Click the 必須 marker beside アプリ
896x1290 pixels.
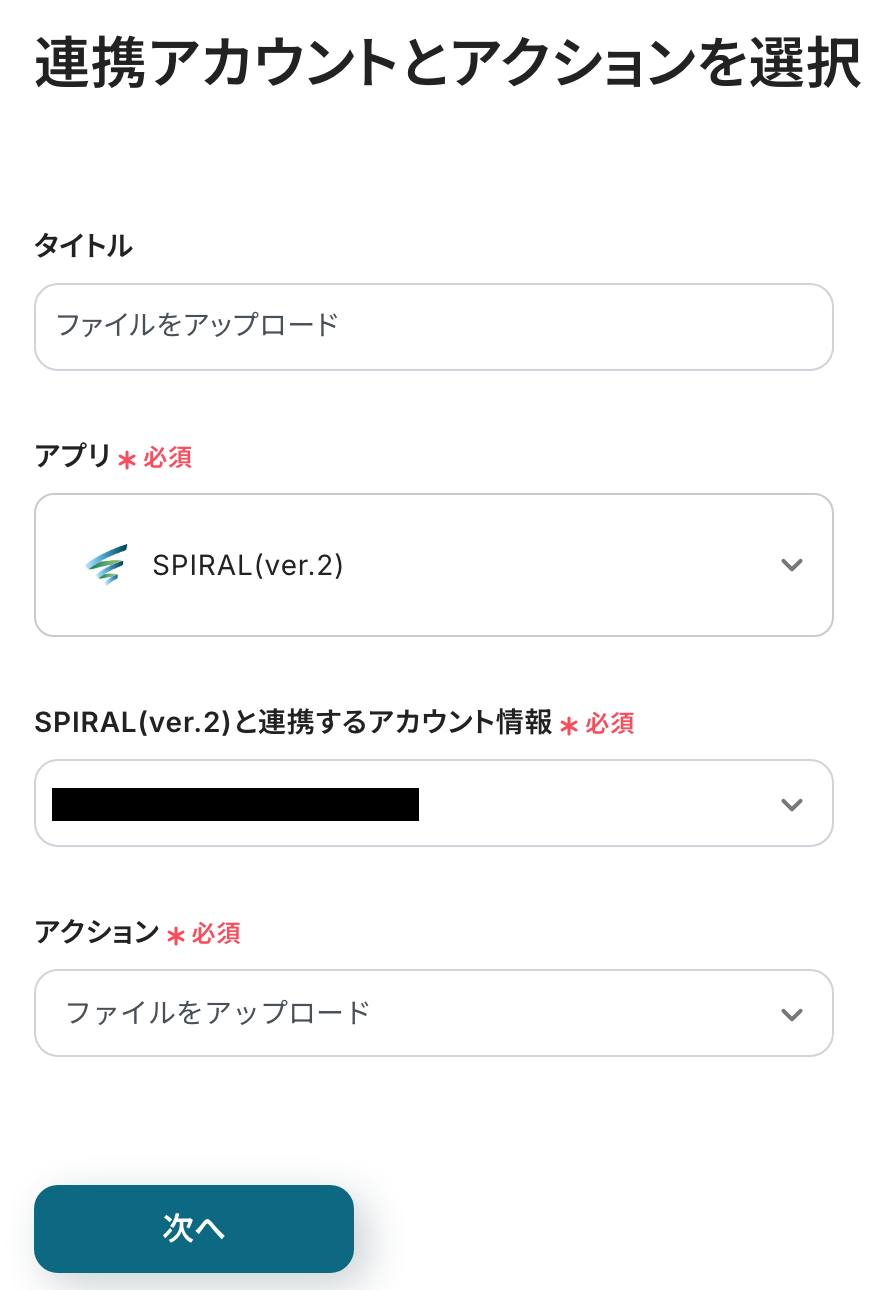pos(168,458)
